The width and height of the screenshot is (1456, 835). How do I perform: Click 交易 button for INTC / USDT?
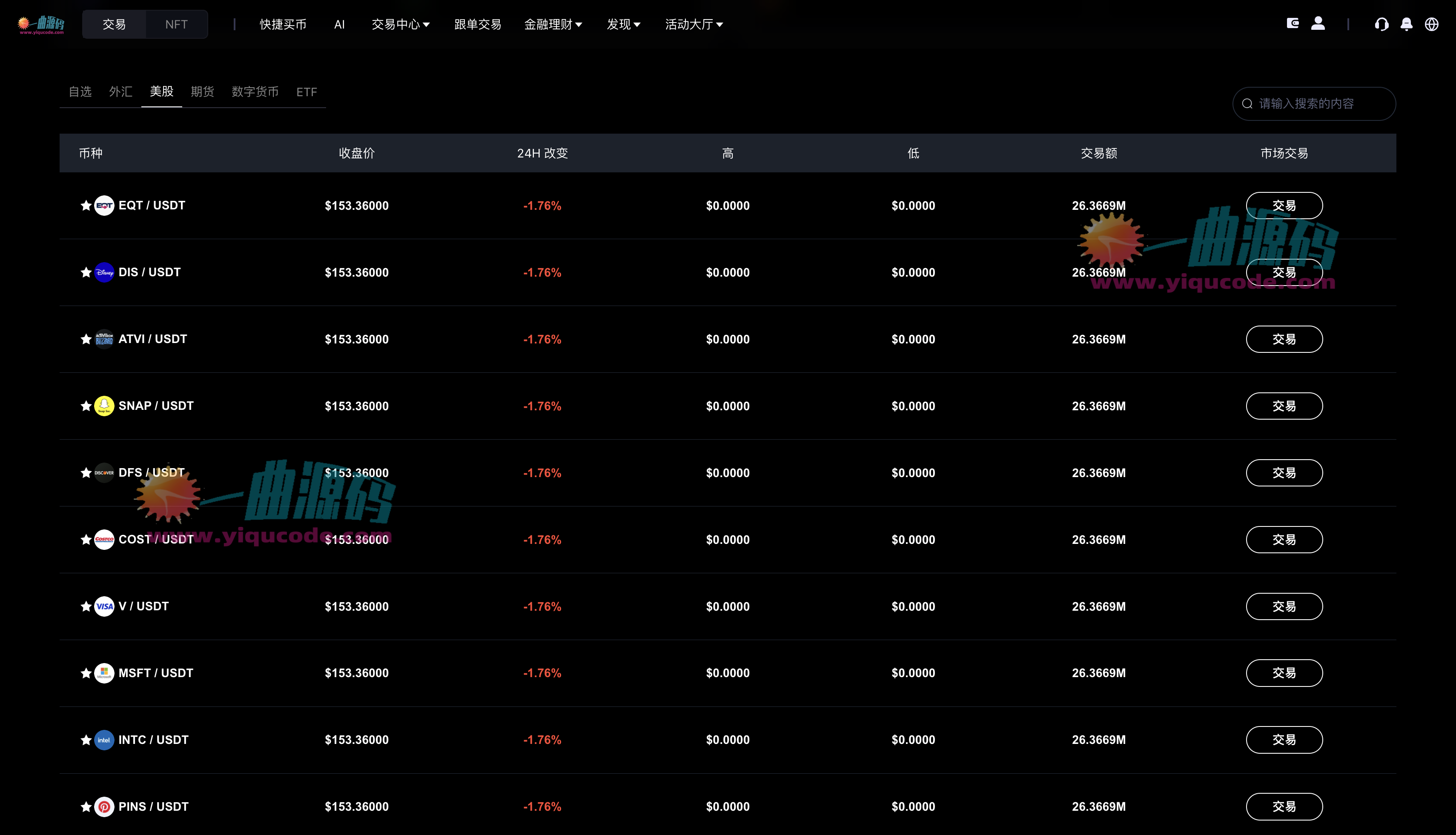pyautogui.click(x=1284, y=740)
